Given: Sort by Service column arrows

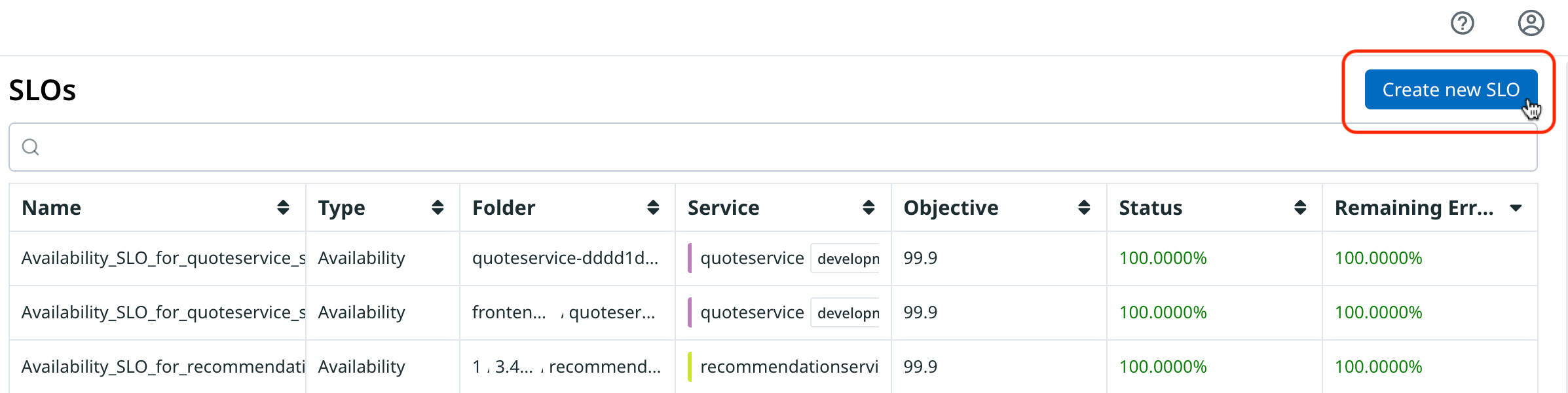Looking at the screenshot, I should 868,208.
